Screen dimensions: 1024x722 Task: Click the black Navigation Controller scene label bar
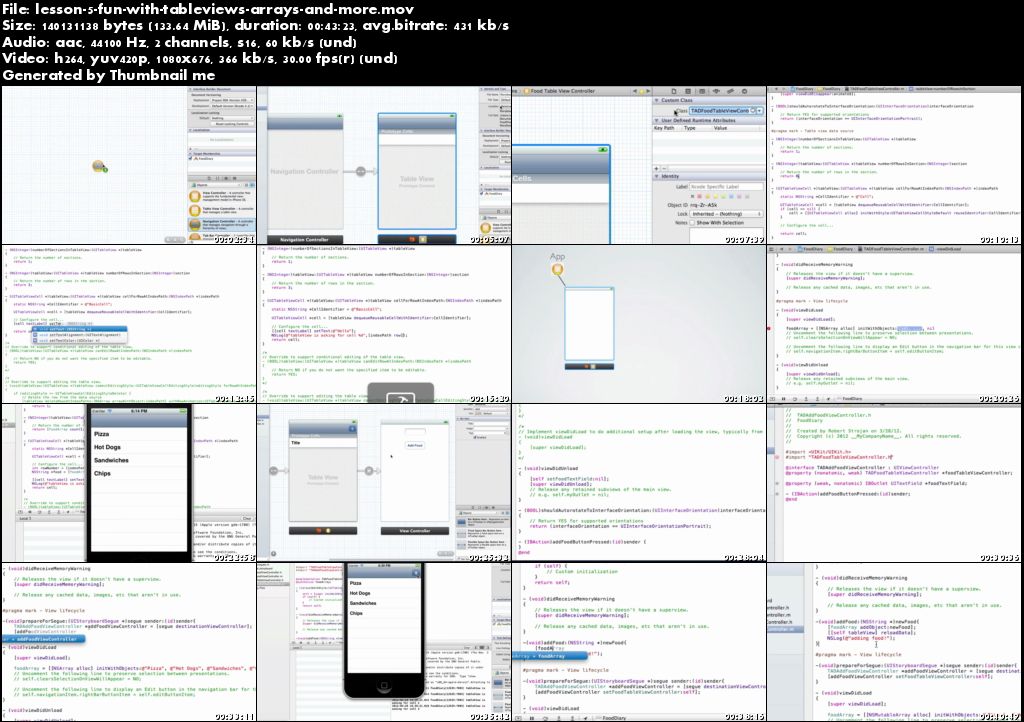pyautogui.click(x=304, y=240)
